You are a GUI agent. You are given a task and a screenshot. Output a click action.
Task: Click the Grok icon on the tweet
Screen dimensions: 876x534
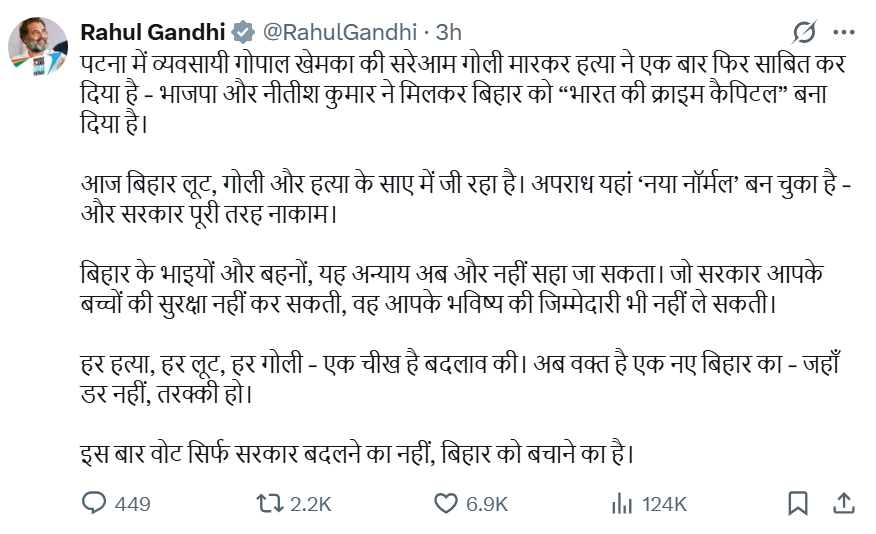click(804, 31)
